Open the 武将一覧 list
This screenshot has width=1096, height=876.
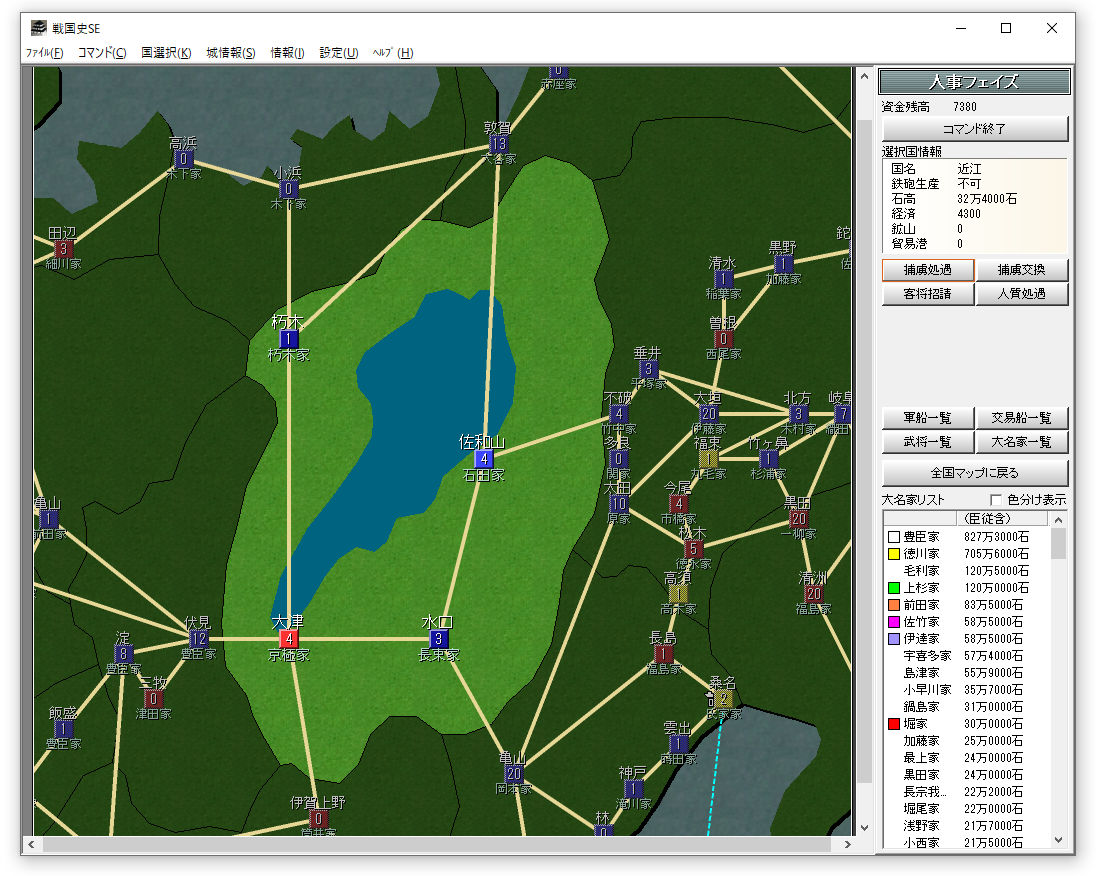[927, 442]
